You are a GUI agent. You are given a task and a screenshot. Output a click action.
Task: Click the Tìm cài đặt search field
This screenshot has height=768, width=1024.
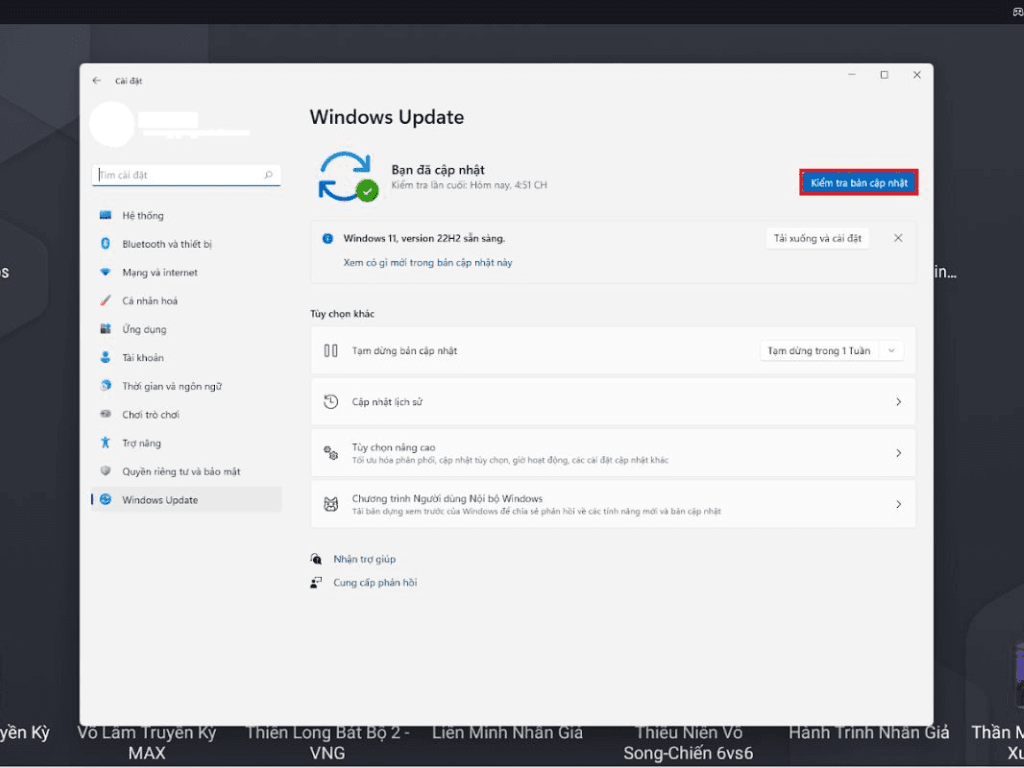[x=178, y=175]
